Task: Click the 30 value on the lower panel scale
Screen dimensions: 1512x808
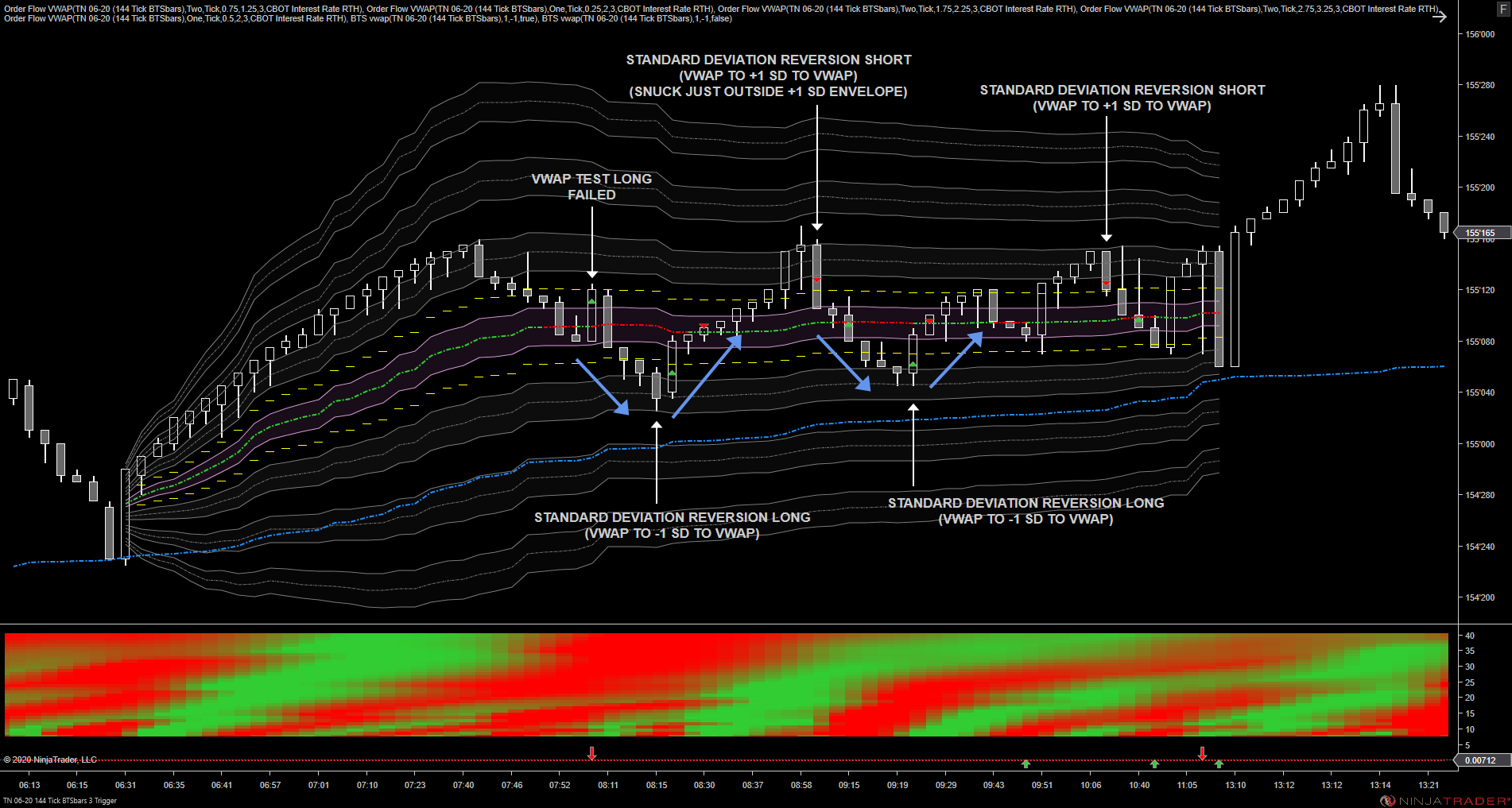Action: 1470,667
